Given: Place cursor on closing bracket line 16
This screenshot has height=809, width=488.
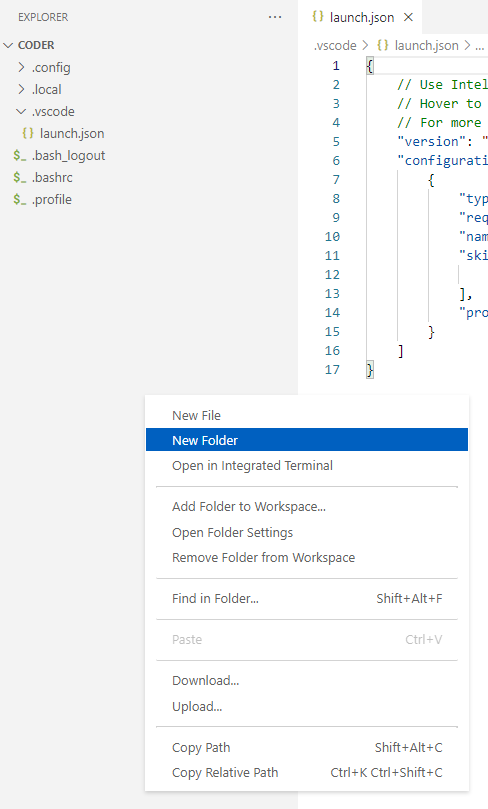Looking at the screenshot, I should click(400, 351).
